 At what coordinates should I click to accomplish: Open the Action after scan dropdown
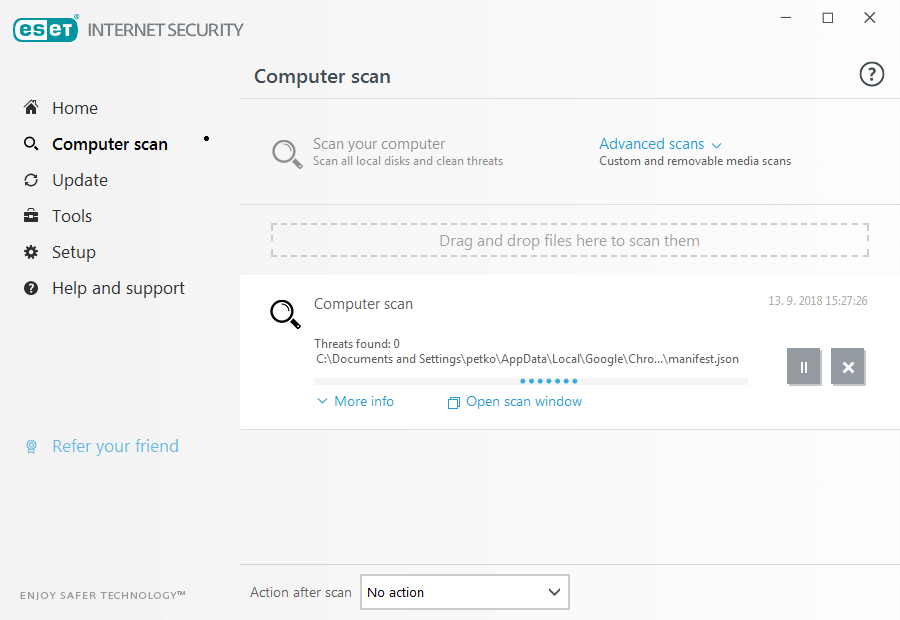(464, 592)
